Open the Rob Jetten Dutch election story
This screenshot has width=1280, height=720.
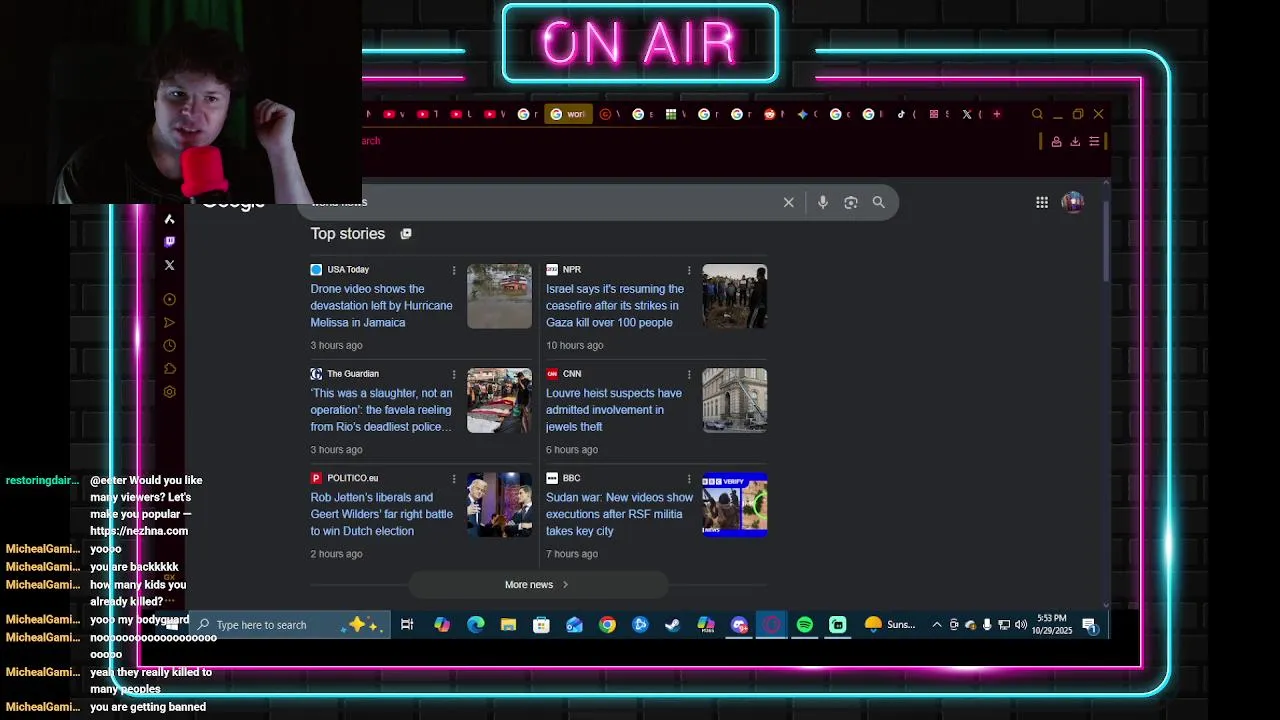click(x=381, y=514)
